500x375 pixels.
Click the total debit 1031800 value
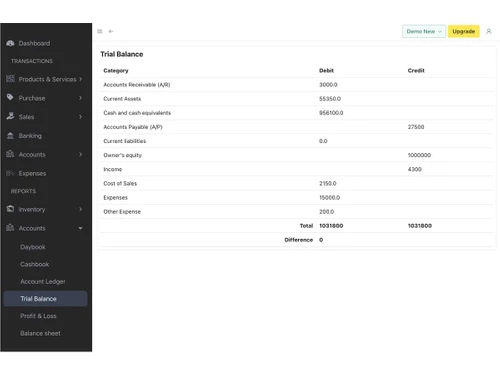(x=331, y=226)
